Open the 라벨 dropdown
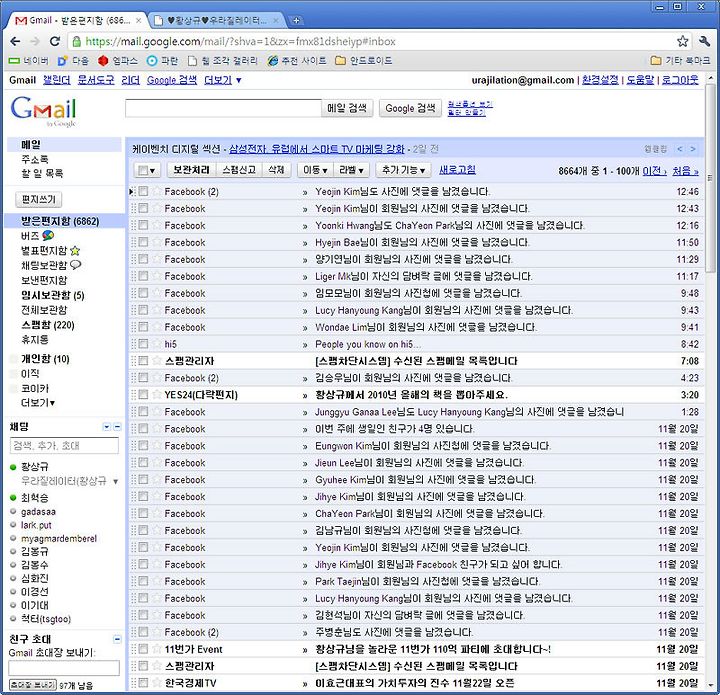The image size is (720, 695). pyautogui.click(x=351, y=170)
